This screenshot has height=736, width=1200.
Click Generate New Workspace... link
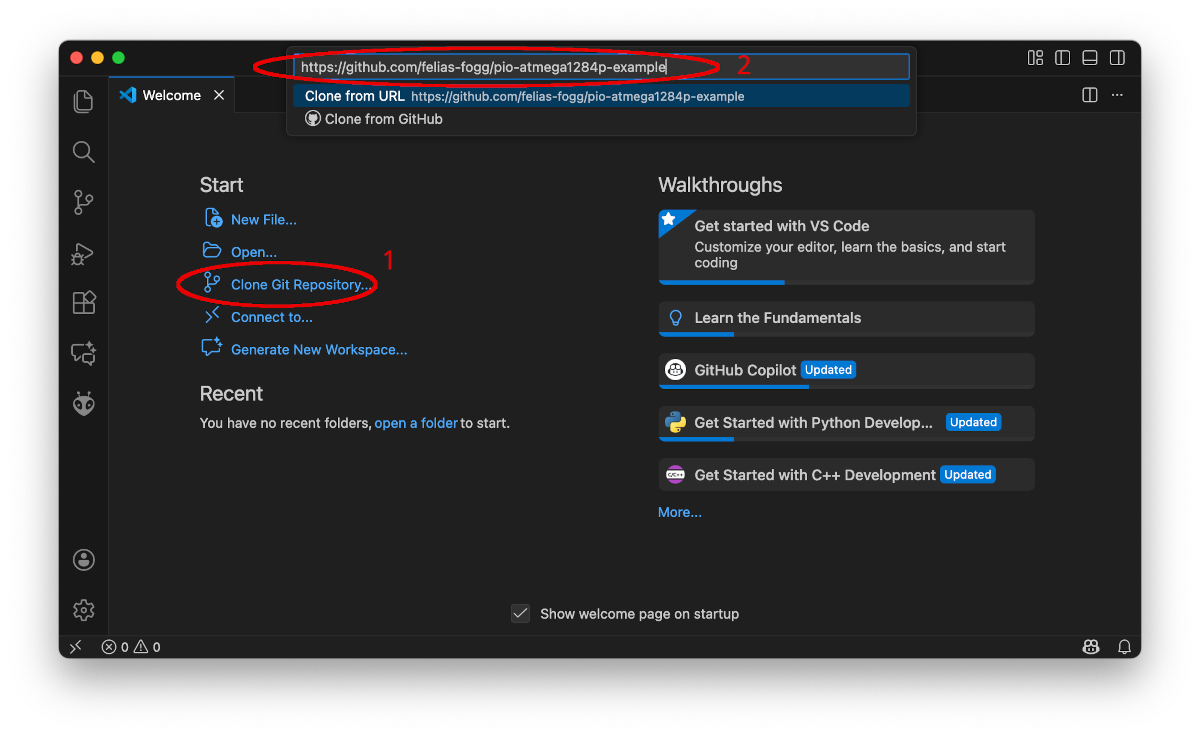coord(319,350)
